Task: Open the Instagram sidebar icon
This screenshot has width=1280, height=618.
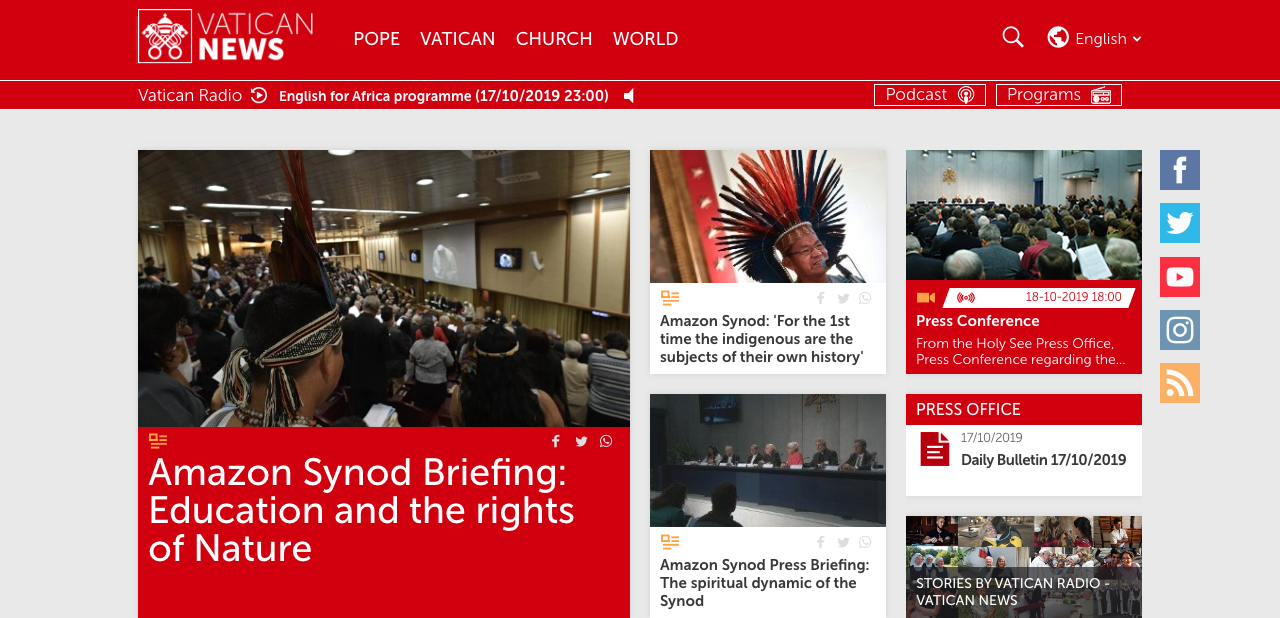Action: click(1180, 330)
